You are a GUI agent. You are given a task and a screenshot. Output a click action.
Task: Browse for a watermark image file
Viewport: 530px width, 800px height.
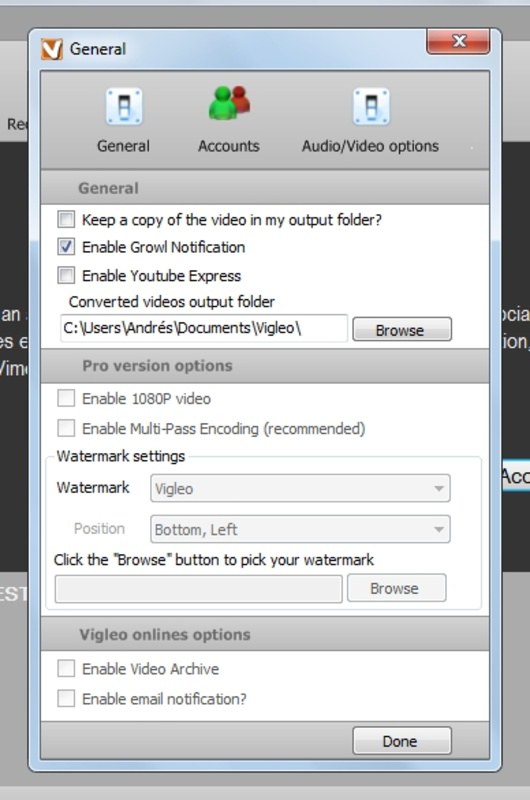(397, 588)
